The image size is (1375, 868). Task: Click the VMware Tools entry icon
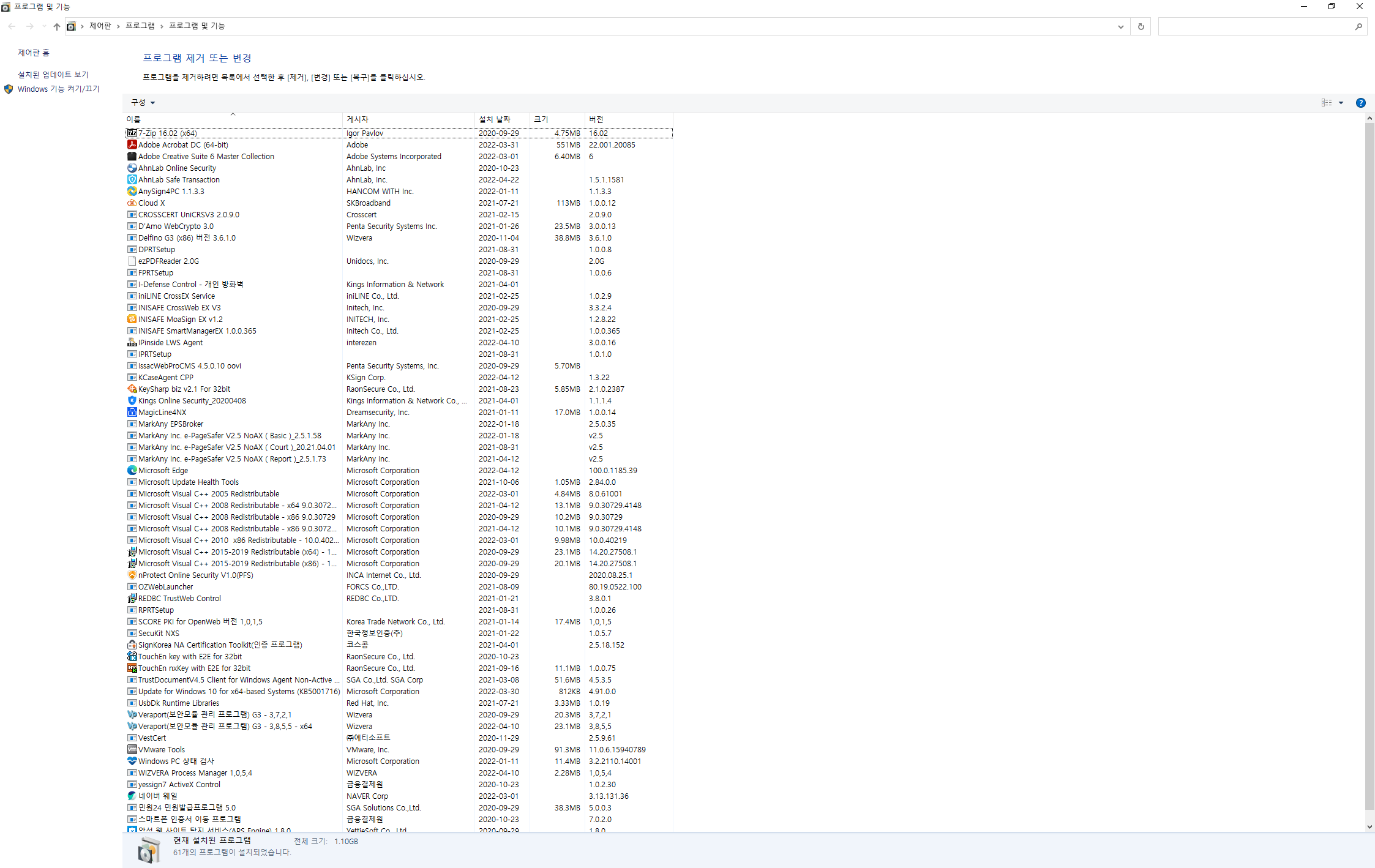(132, 749)
